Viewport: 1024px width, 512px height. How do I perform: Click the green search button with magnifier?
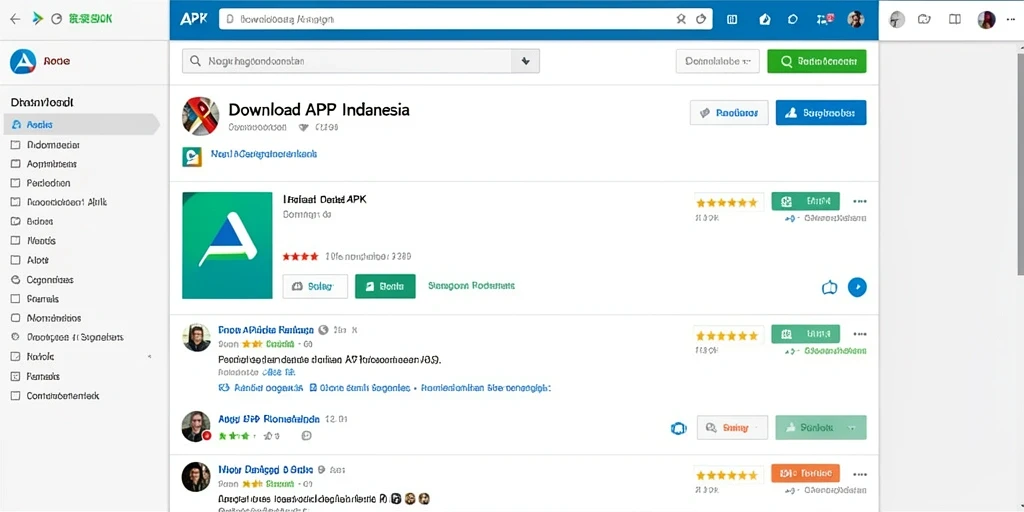816,61
